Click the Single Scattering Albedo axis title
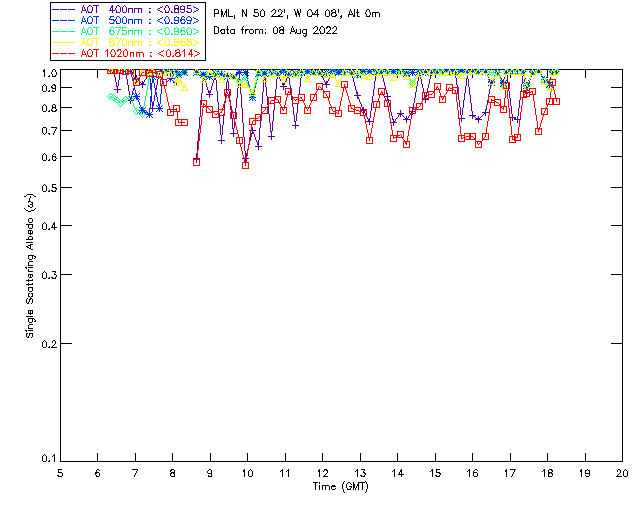The height and width of the screenshot is (512, 640). click(x=30, y=265)
